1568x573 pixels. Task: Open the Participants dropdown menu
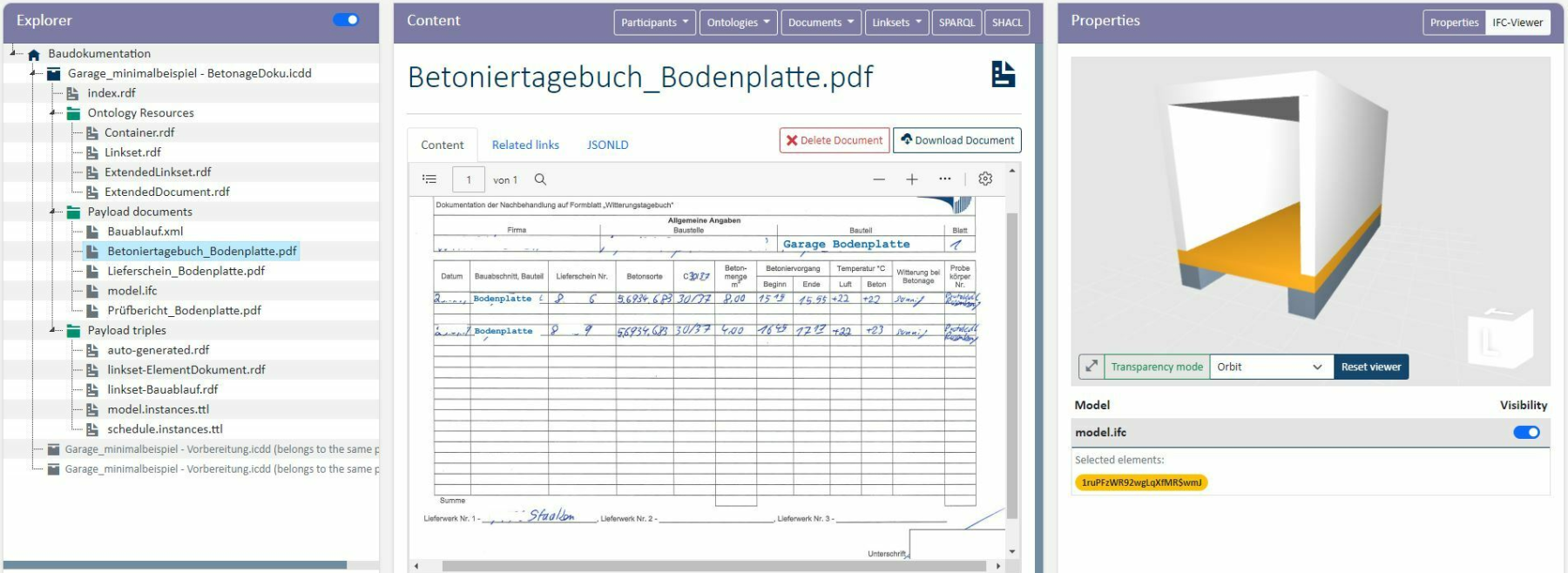[x=655, y=23]
